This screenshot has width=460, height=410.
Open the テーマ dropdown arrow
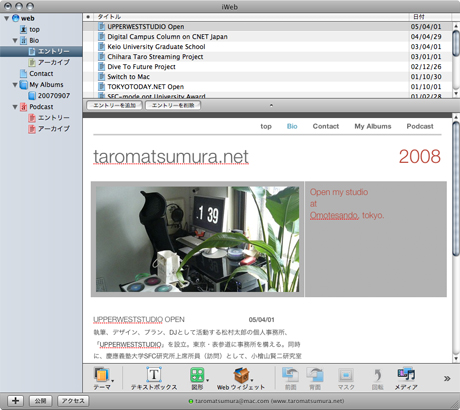[x=113, y=381]
